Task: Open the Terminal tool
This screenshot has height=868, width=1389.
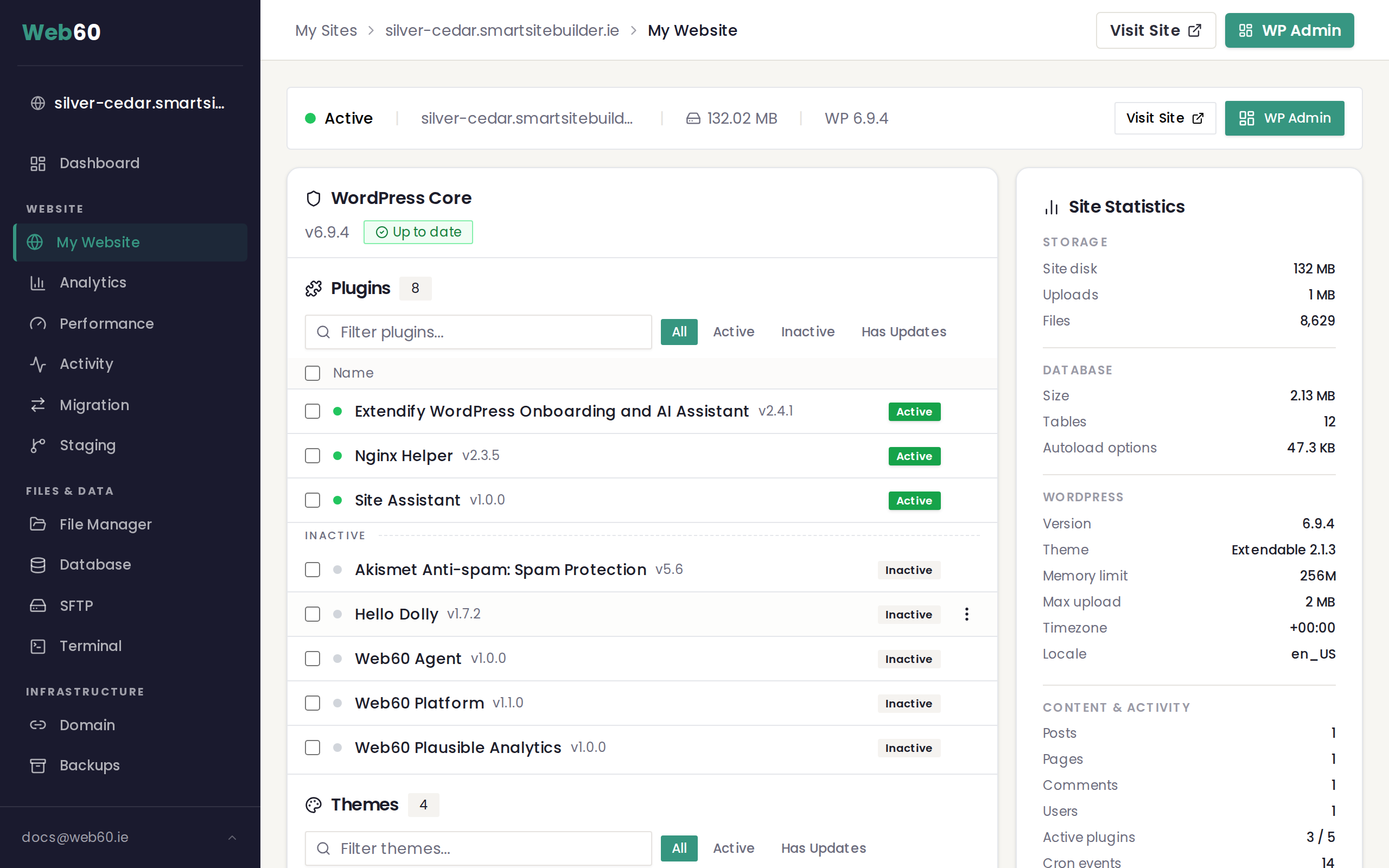Action: pos(90,646)
